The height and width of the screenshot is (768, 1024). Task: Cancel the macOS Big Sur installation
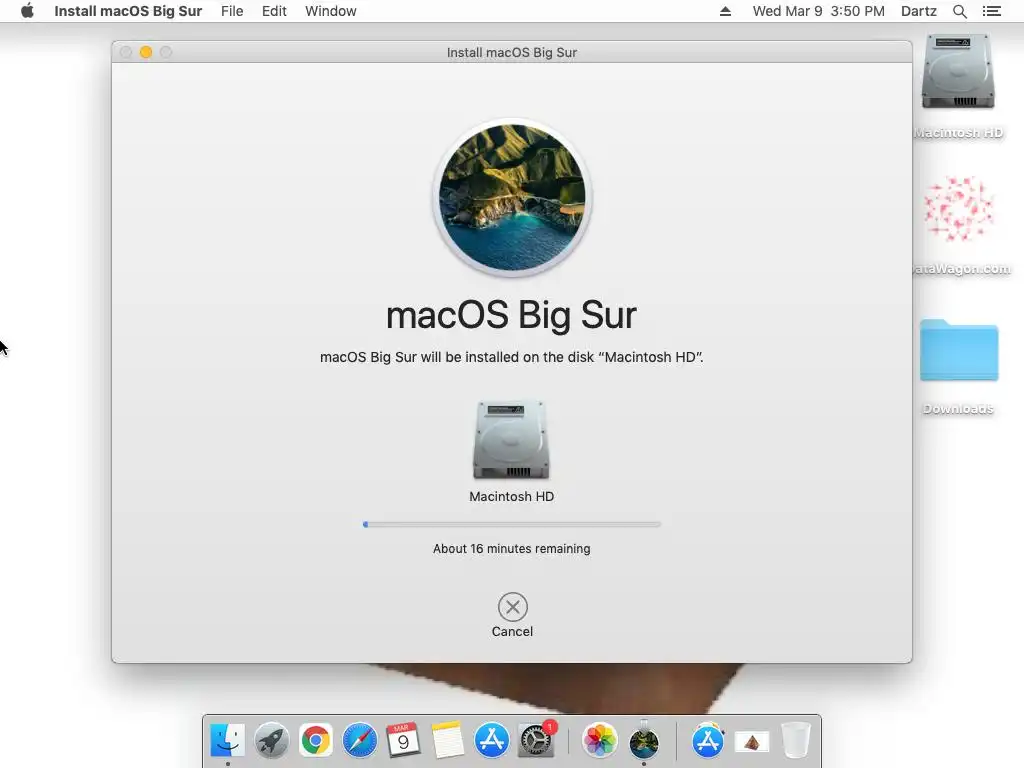pos(513,607)
